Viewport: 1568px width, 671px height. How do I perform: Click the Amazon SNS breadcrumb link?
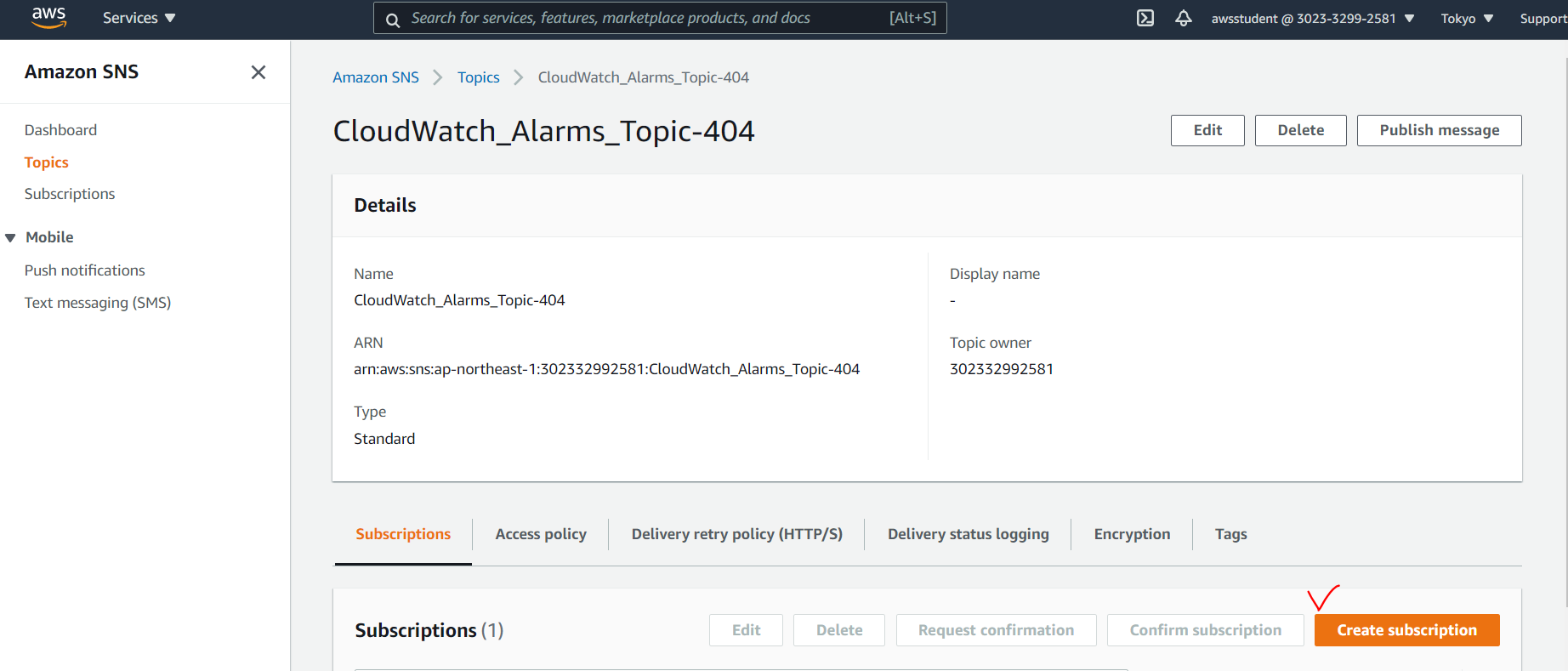click(x=376, y=77)
